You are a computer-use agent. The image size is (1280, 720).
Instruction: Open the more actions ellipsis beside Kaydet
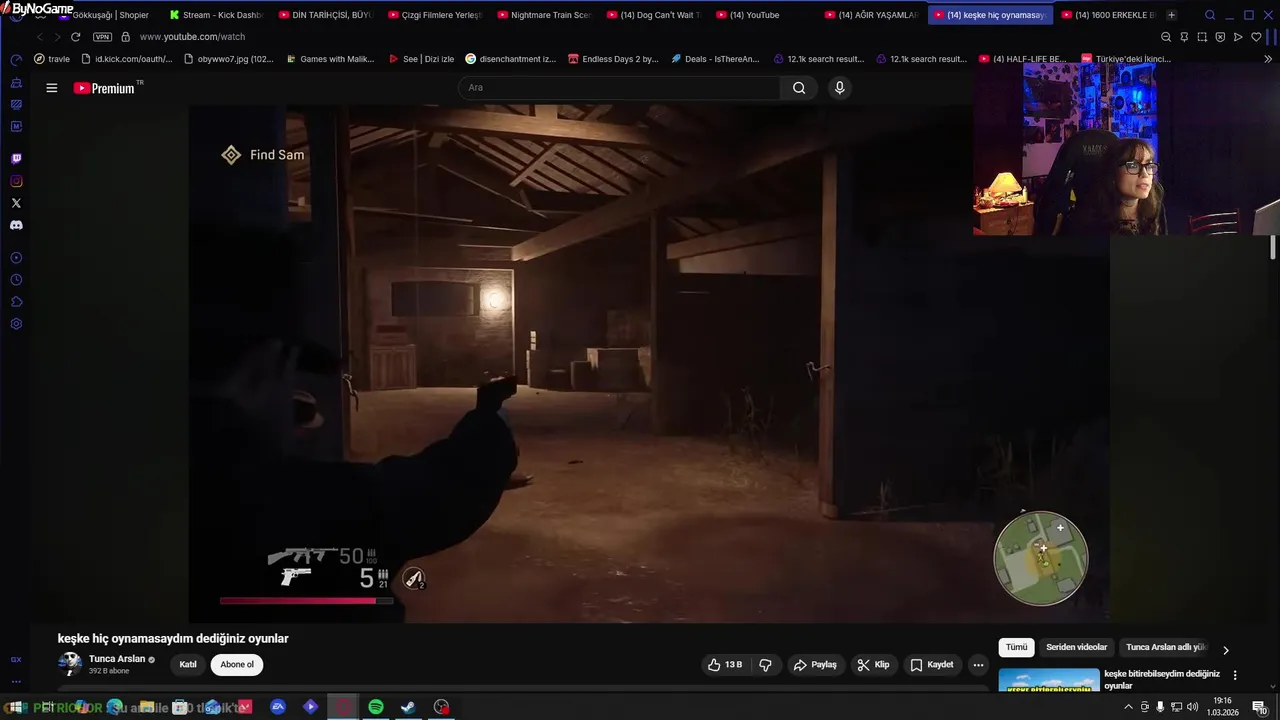(978, 665)
